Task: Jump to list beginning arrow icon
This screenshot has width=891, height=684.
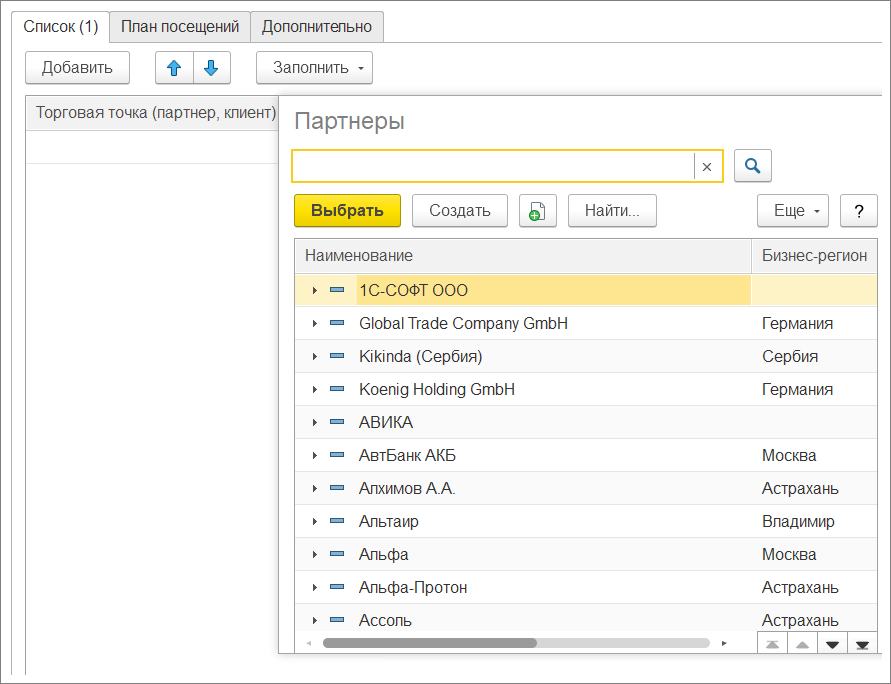Action: tap(772, 644)
